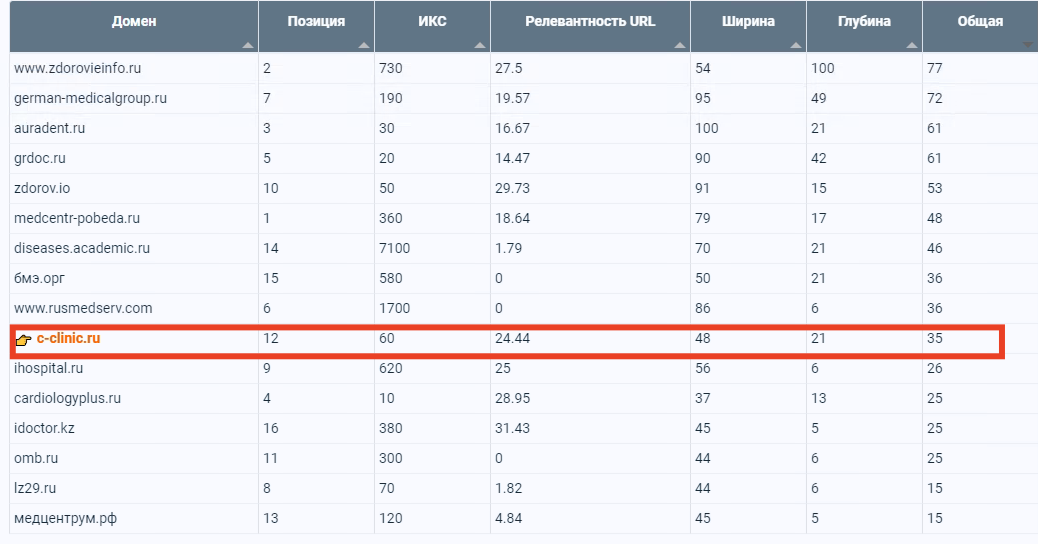1038x544 pixels.
Task: Click sort arrow in Глубина column header
Action: click(x=912, y=45)
